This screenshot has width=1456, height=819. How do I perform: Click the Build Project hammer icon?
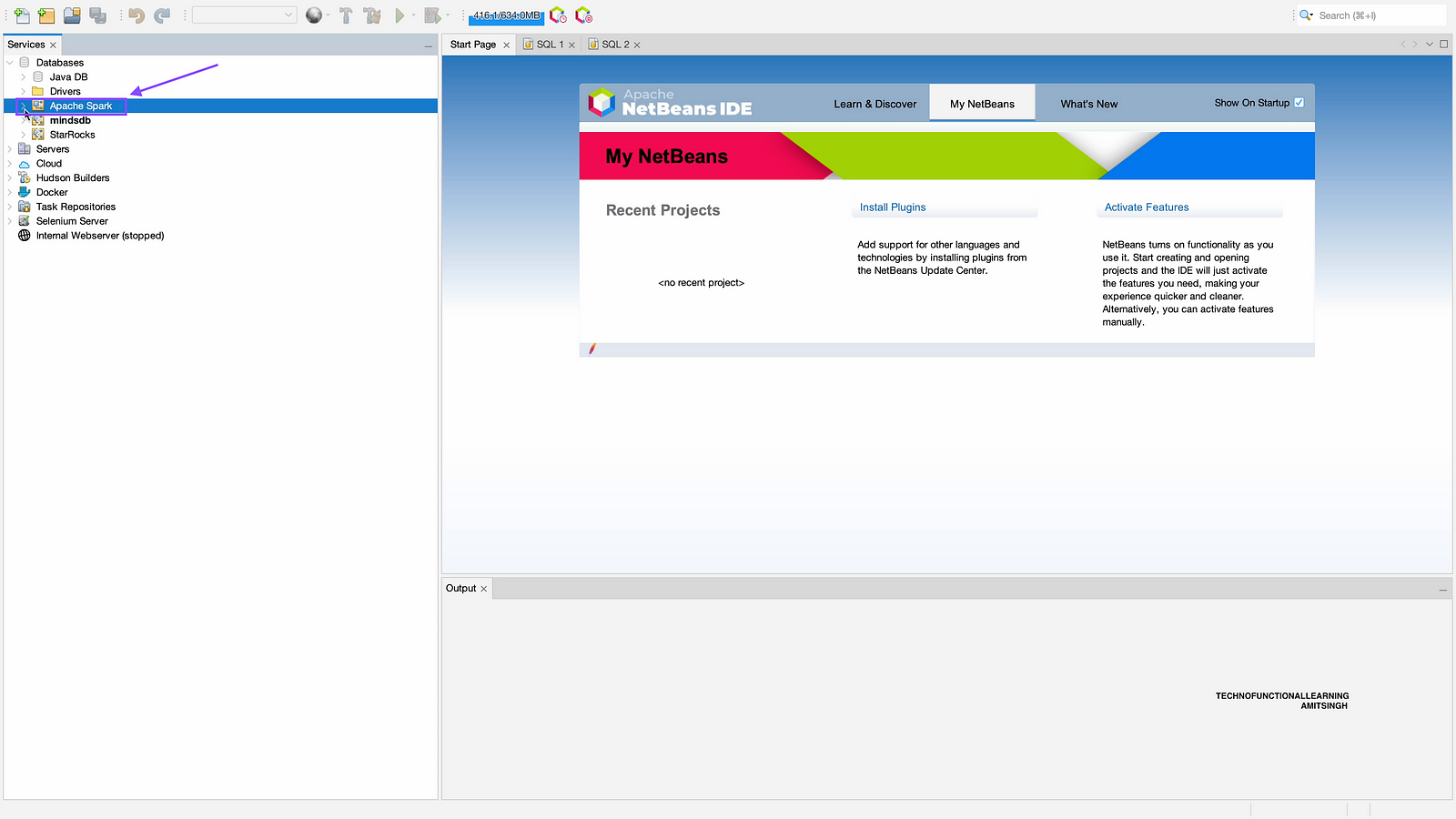346,15
